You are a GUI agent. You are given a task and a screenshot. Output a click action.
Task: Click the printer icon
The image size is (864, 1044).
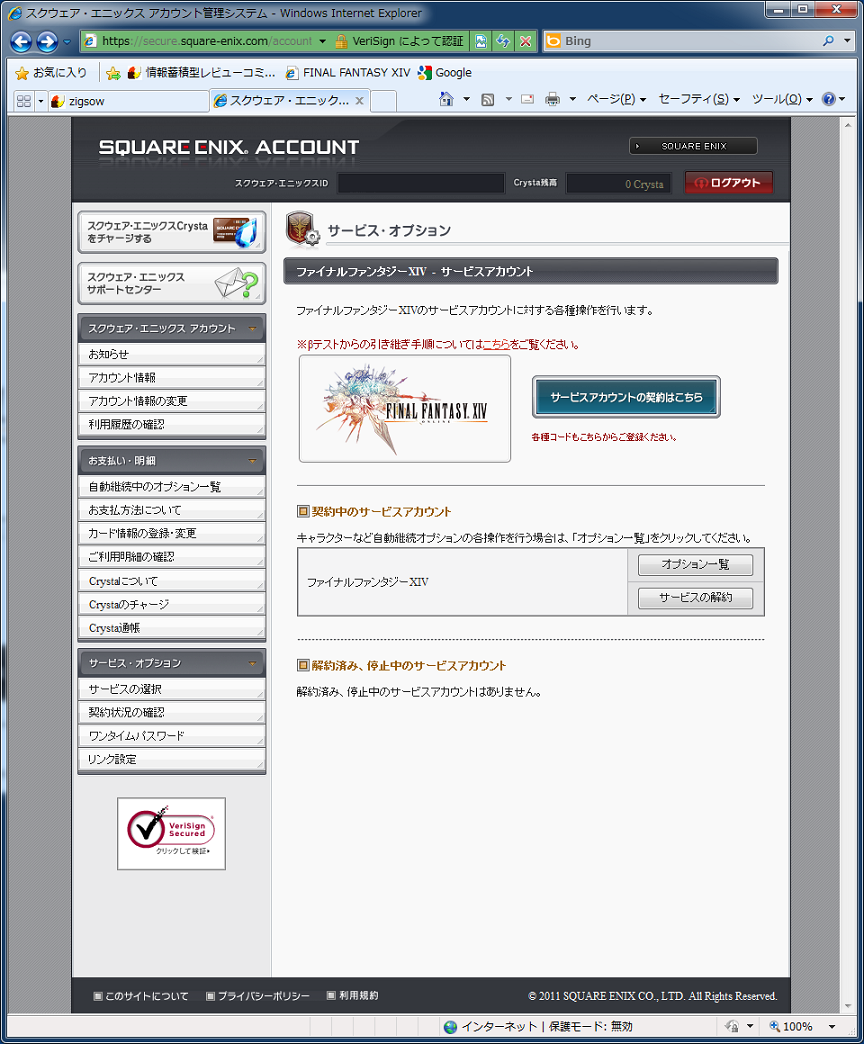point(552,99)
